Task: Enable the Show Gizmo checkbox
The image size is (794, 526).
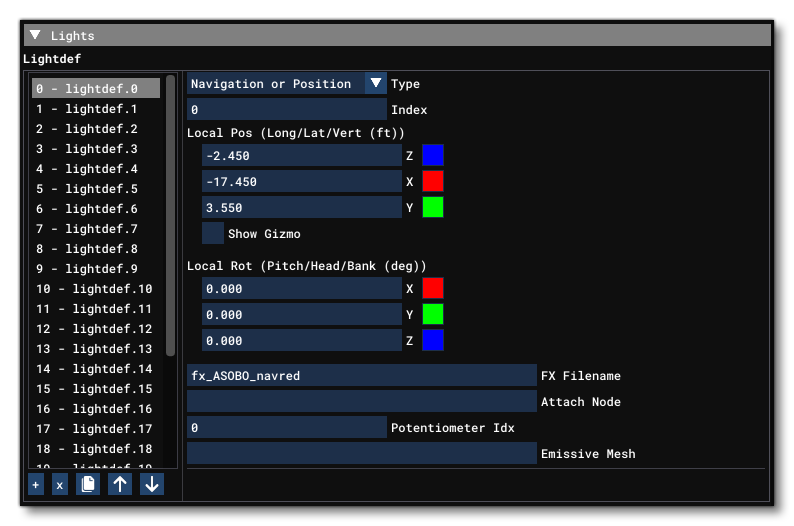Action: click(213, 233)
